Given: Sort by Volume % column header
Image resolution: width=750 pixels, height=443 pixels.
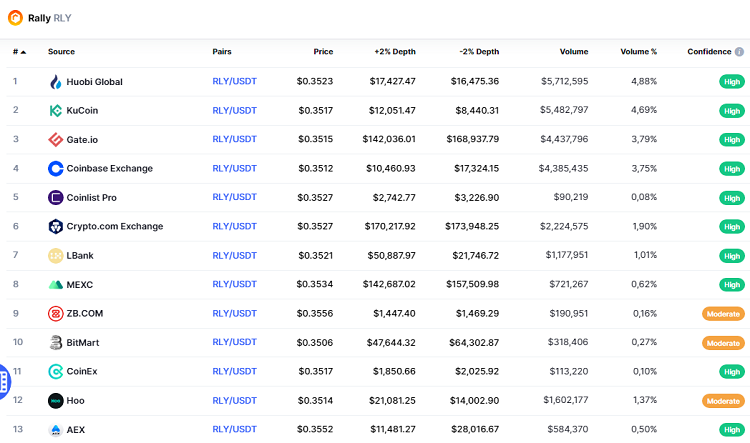Looking at the screenshot, I should click(638, 52).
